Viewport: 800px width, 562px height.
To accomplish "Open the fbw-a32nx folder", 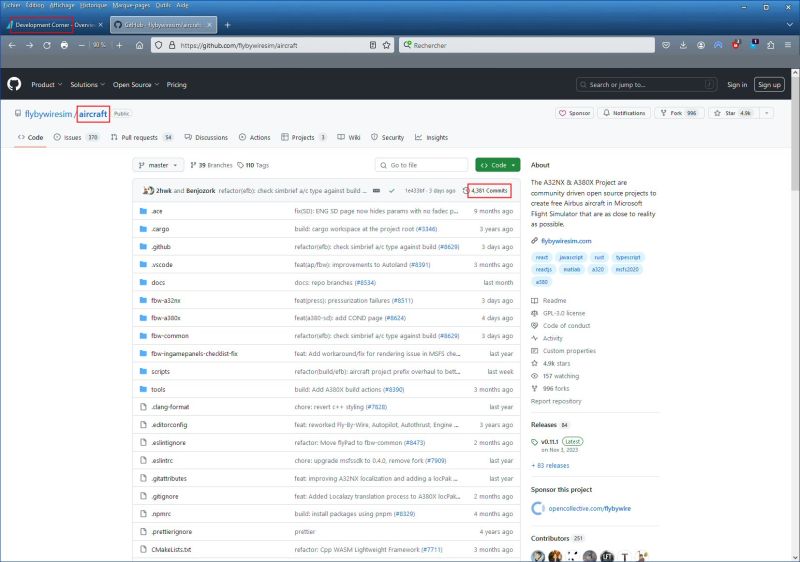I will click(x=165, y=300).
